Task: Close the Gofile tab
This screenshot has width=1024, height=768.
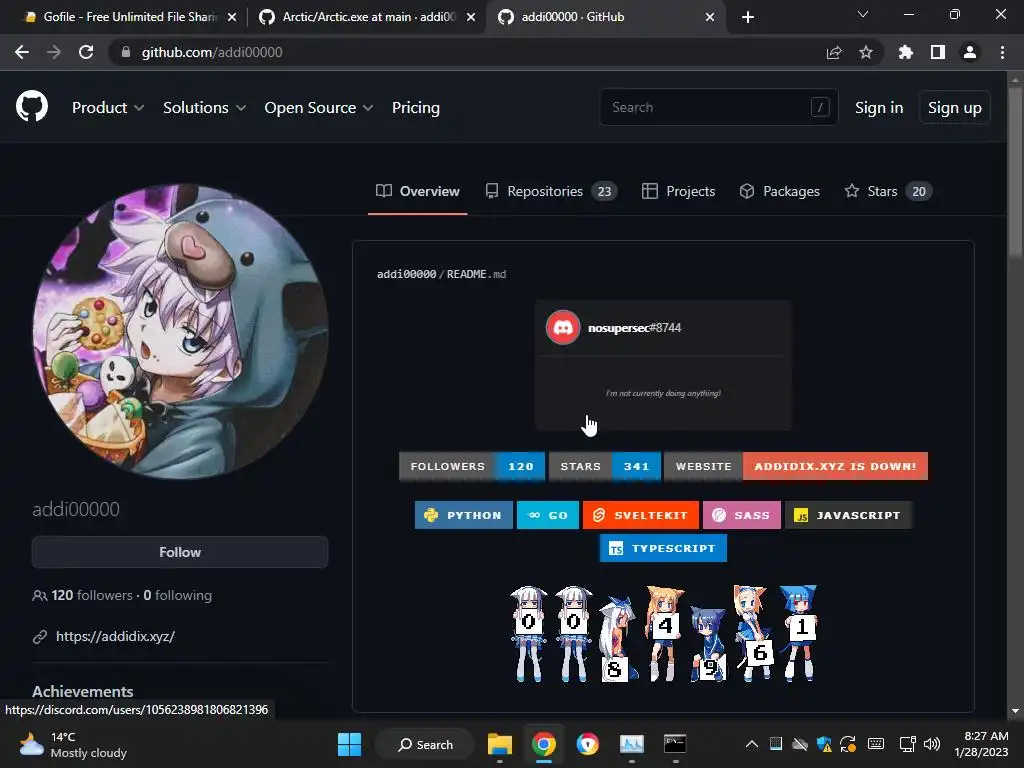Action: (x=232, y=17)
